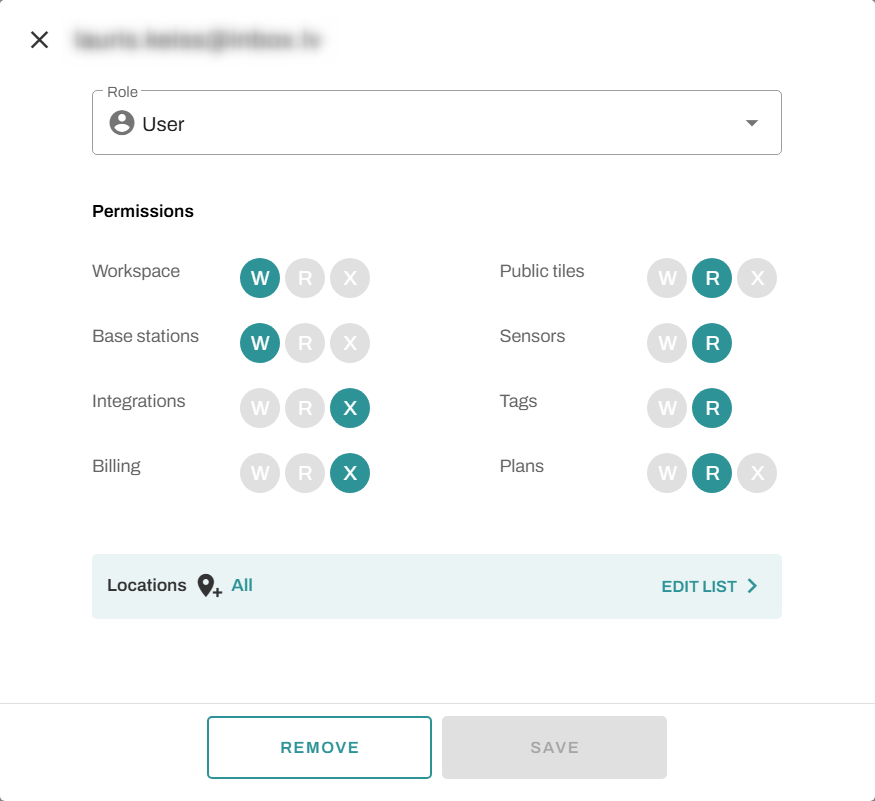Set Plans permission to Write
The image size is (875, 801).
[x=667, y=473]
